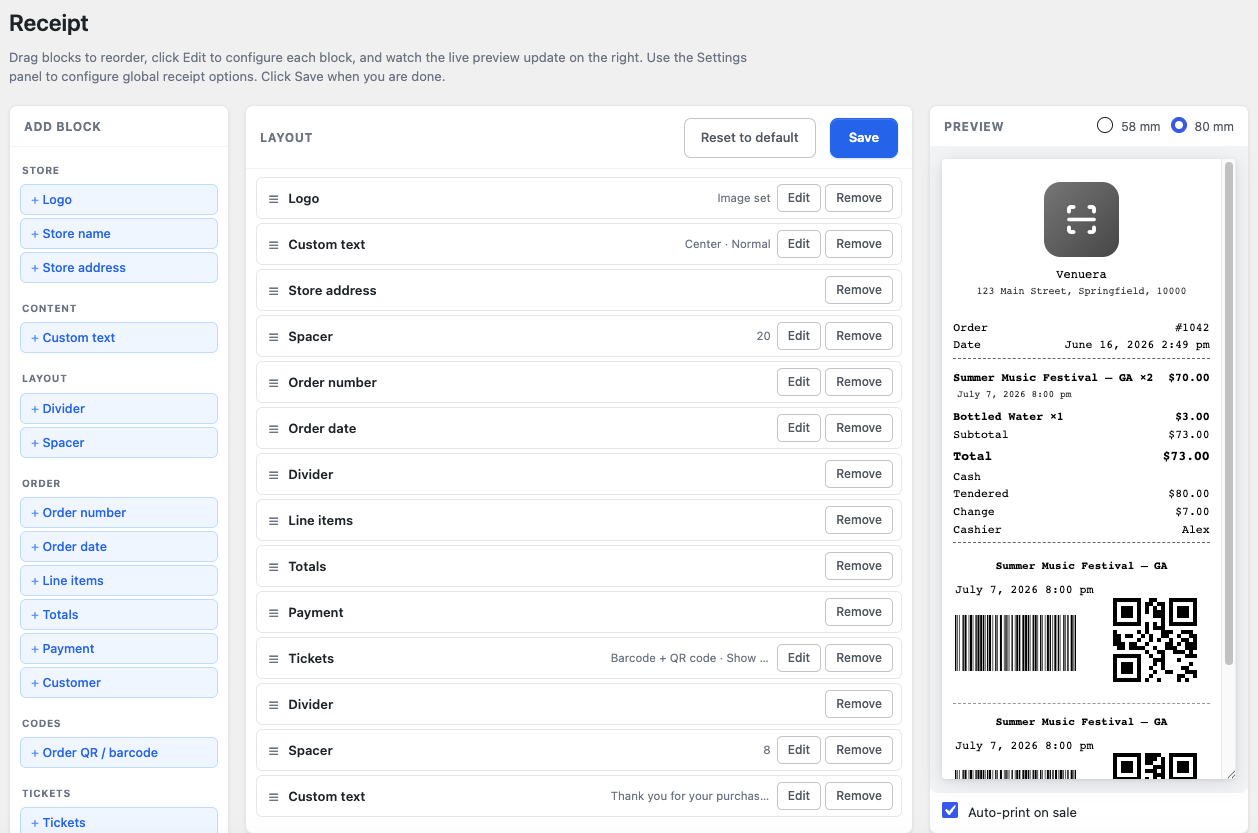The height and width of the screenshot is (833, 1258).
Task: Click the first ticket barcode in preview
Action: coord(1016,643)
